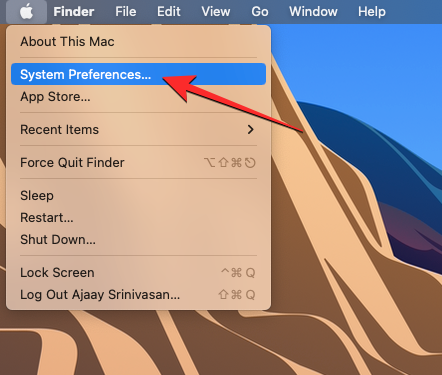Put the Mac to Sleep
This screenshot has width=442, height=375.
[x=138, y=195]
